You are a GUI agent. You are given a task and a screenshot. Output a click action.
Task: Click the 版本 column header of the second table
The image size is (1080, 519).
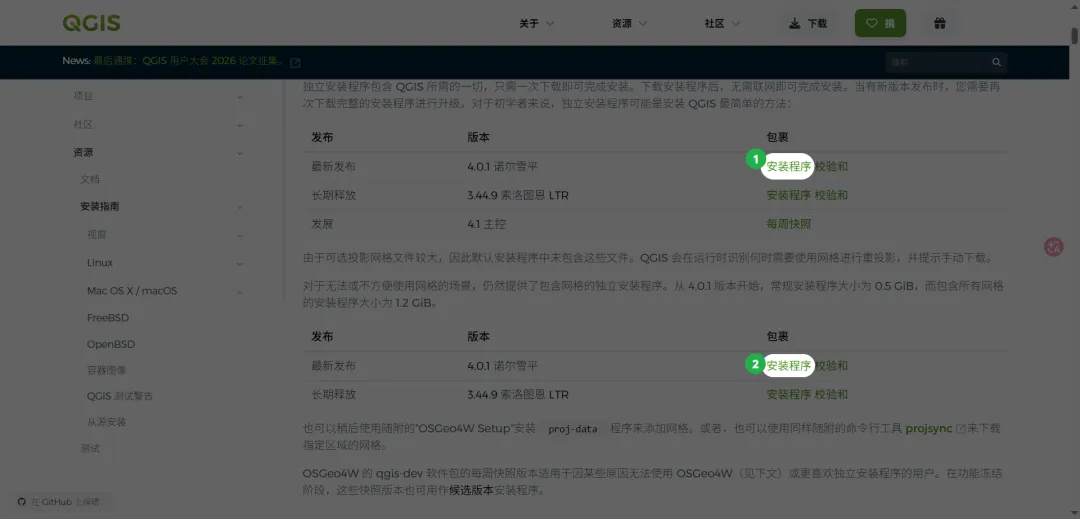478,337
